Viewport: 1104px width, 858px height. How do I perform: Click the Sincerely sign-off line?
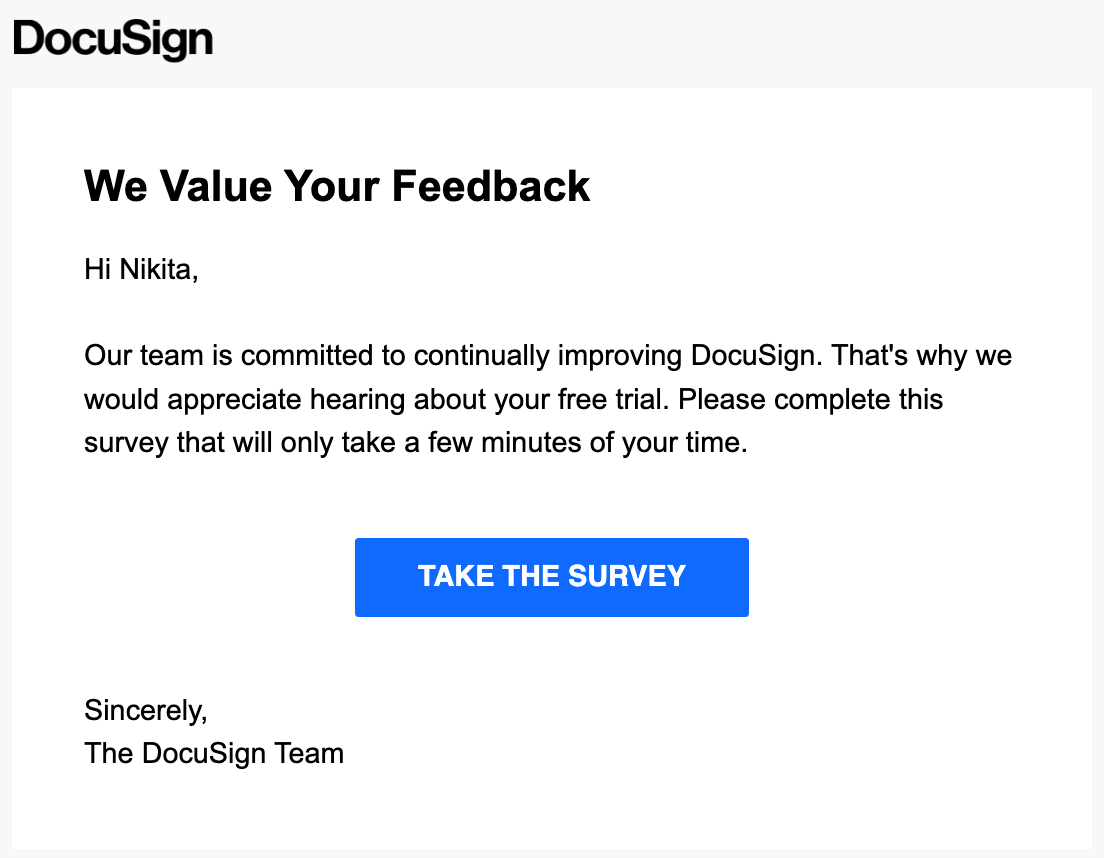click(x=146, y=711)
